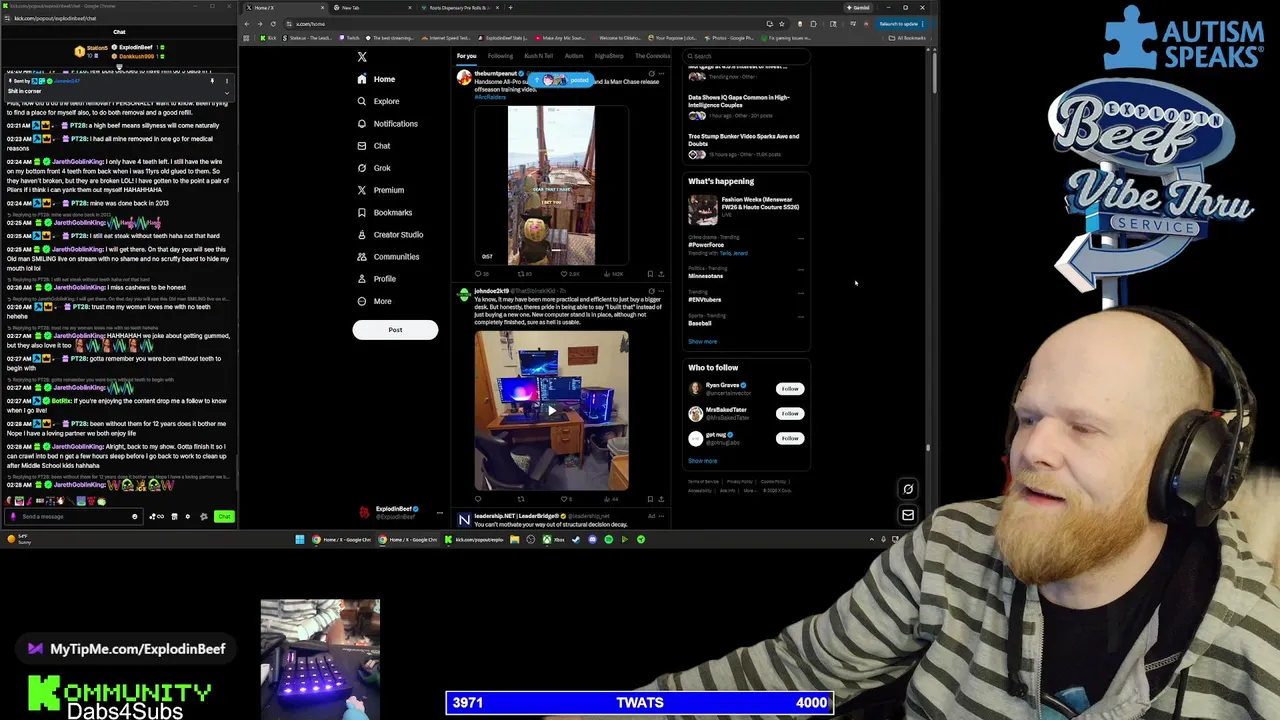Screen dimensions: 1280x720
Task: Bookmark theburntpeanut's post
Action: pyautogui.click(x=650, y=274)
